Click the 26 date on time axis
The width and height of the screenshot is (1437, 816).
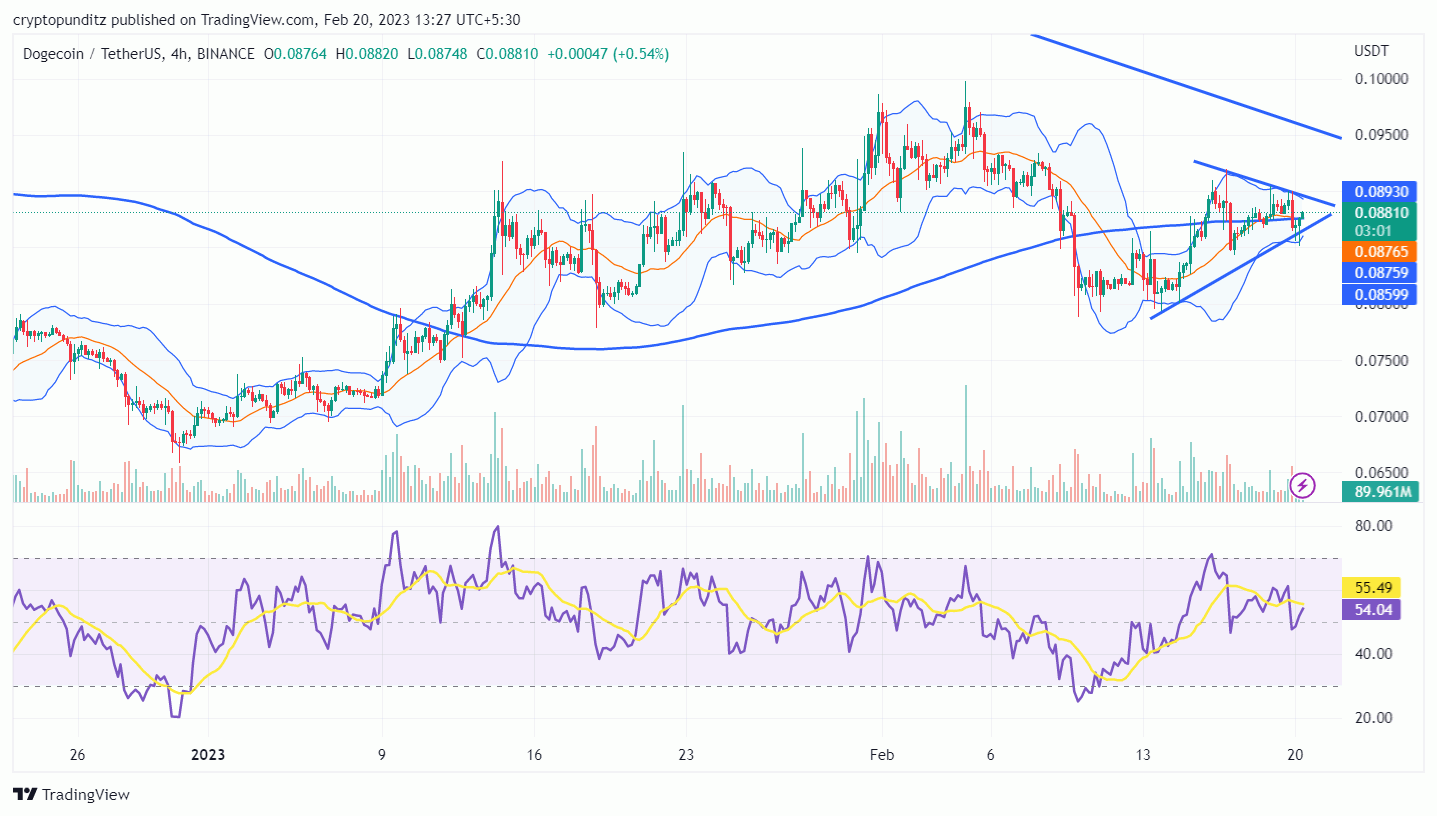tap(79, 755)
